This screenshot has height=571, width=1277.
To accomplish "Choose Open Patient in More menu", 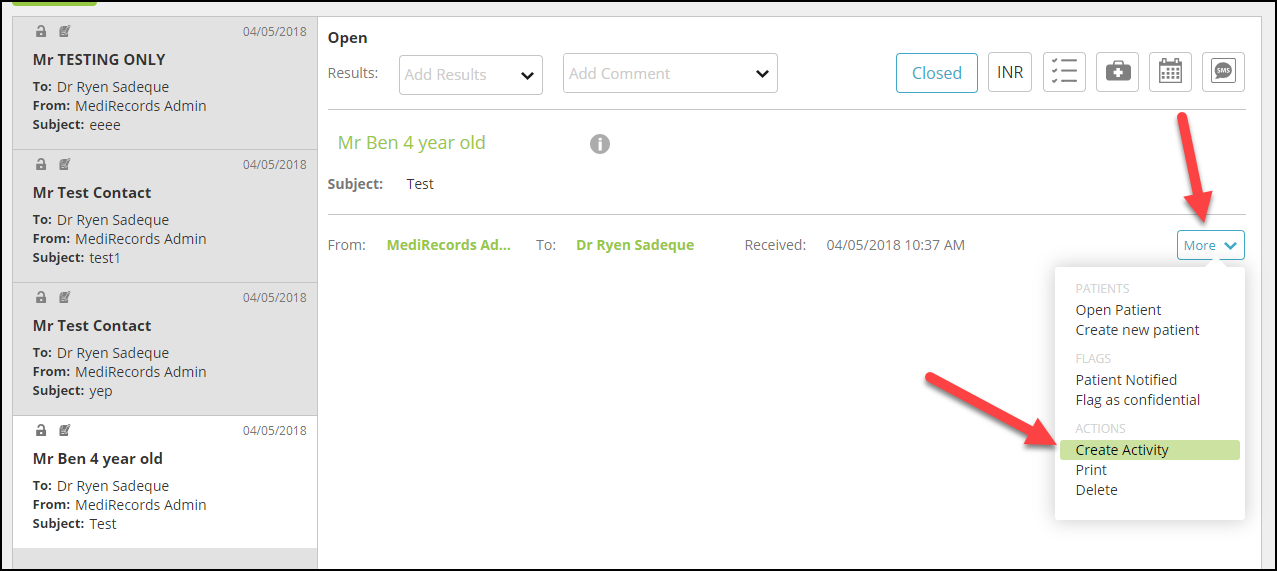I will point(1118,310).
